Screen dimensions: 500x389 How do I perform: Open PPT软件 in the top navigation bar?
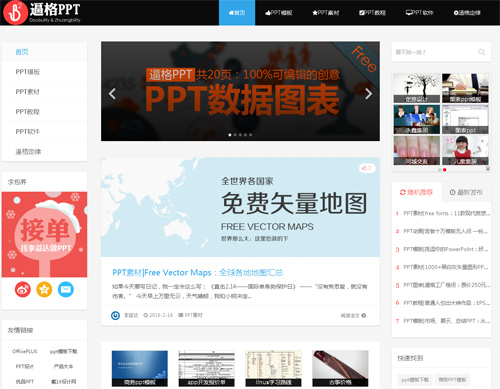pyautogui.click(x=419, y=13)
